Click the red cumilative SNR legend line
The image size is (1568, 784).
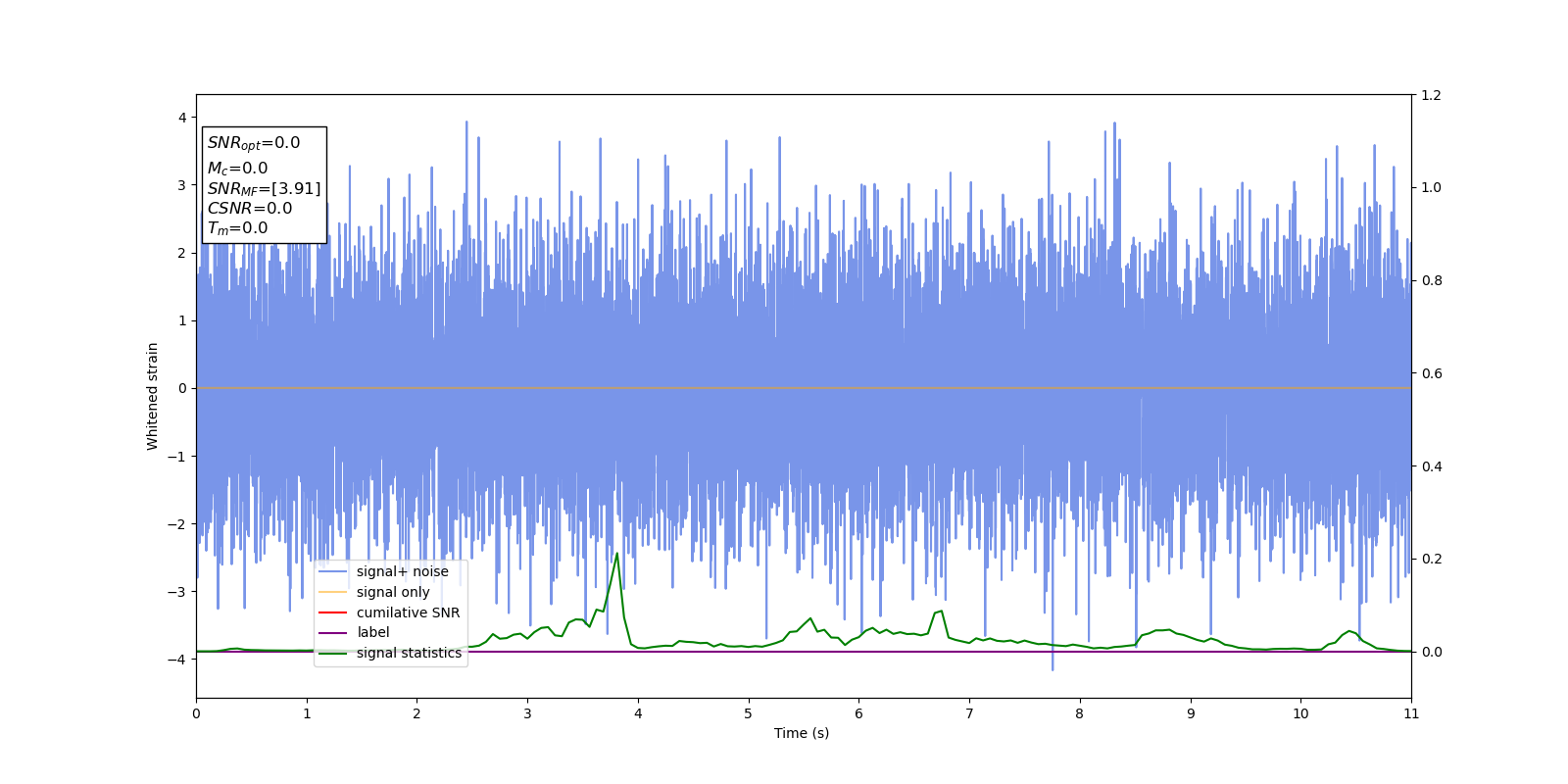click(x=333, y=612)
